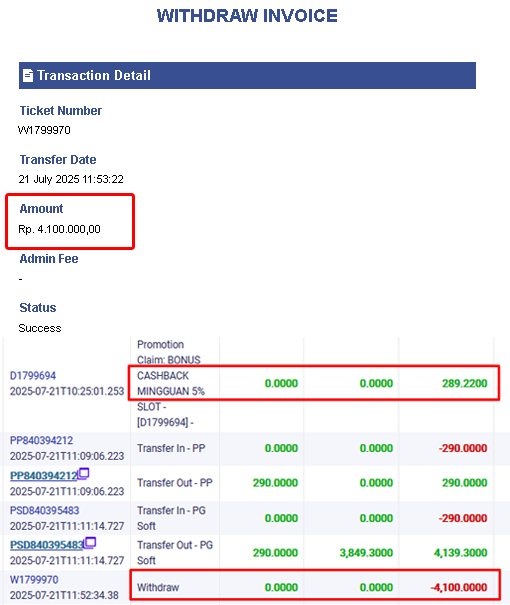
Task: Click the copy icon next to PSD840395483 link
Action: [x=90, y=542]
